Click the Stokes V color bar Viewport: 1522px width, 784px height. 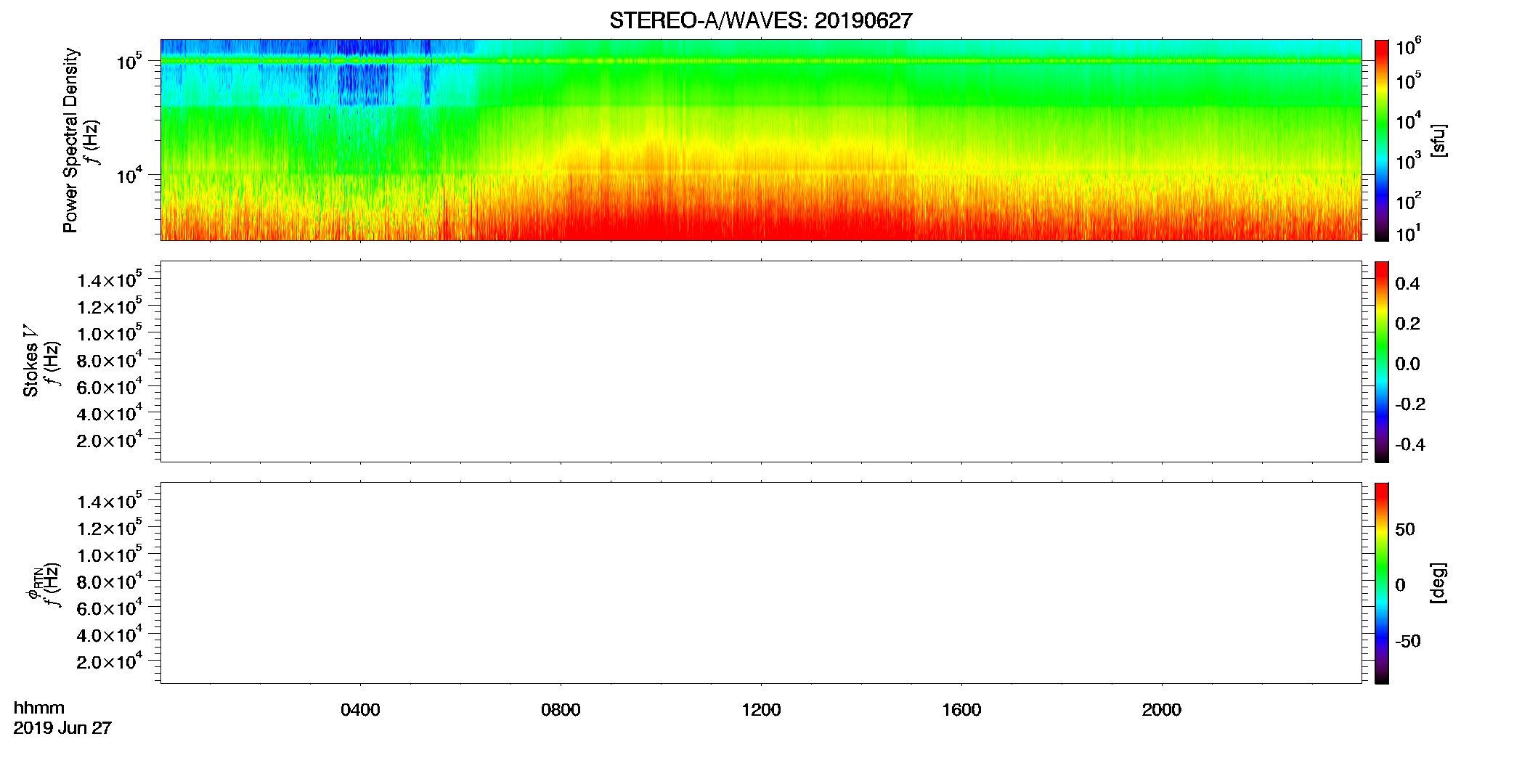pos(1382,362)
